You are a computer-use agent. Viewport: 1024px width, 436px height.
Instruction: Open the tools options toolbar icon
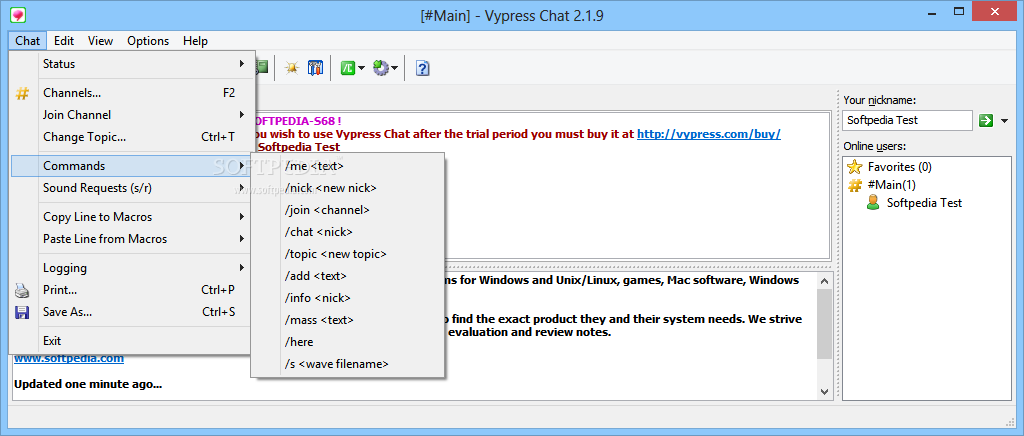pos(315,68)
